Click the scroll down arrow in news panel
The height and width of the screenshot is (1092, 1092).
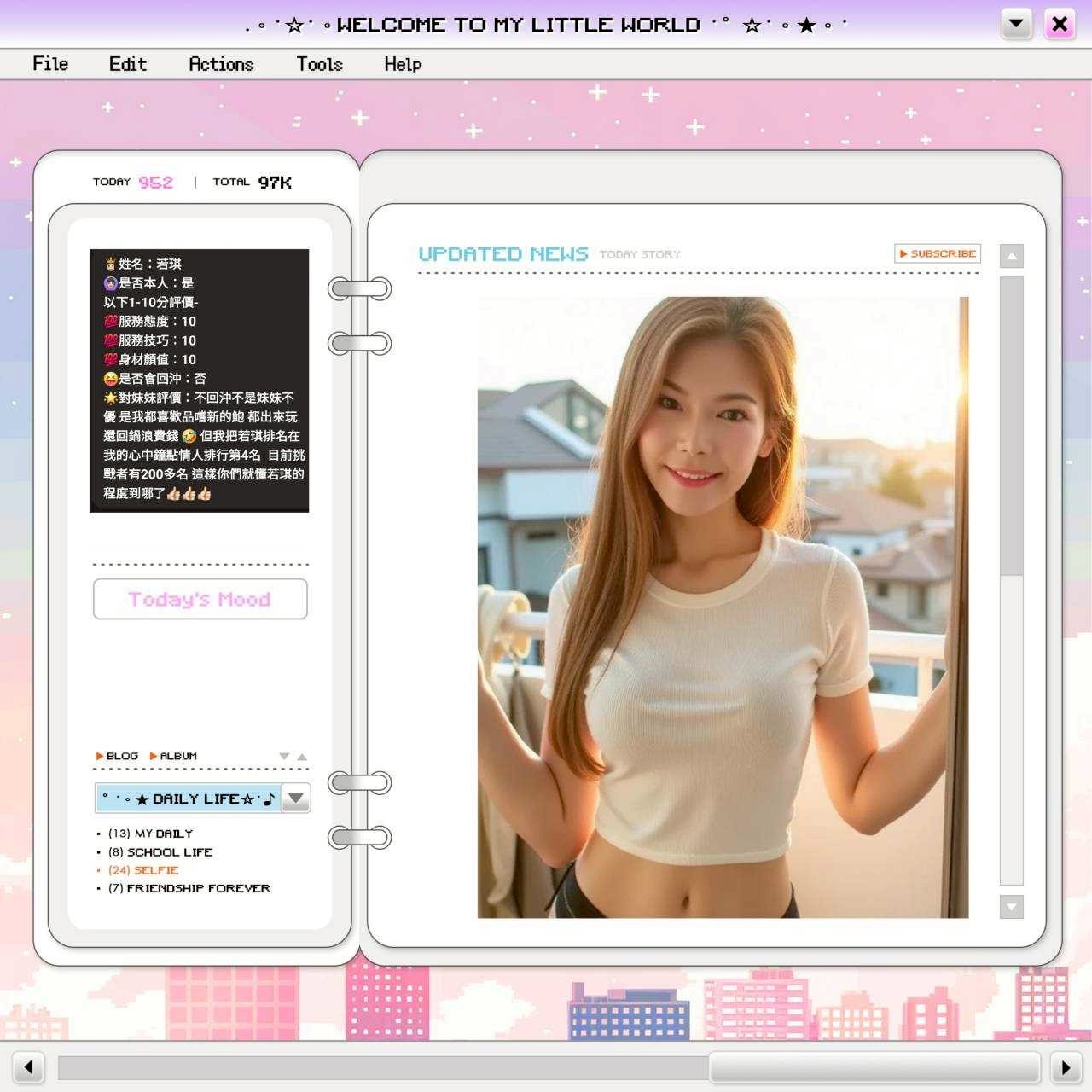[x=1011, y=906]
